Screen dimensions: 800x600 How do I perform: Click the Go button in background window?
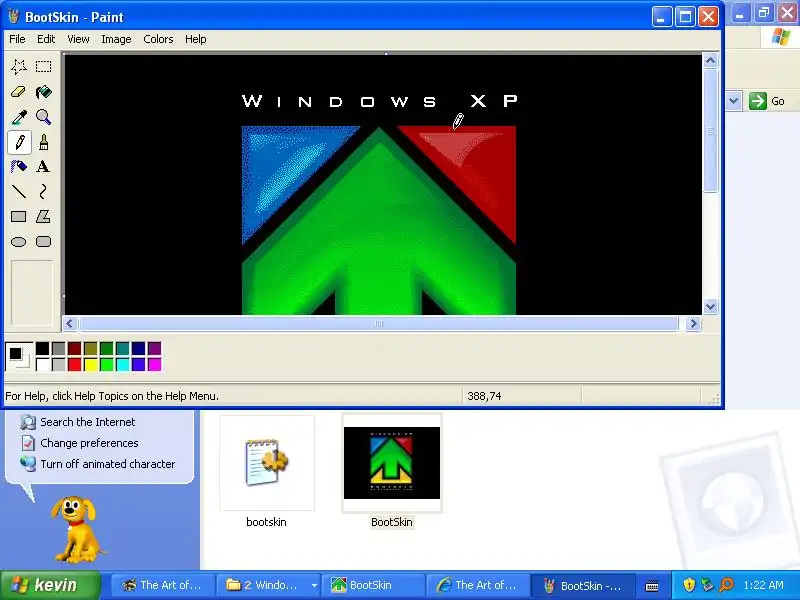[x=767, y=101]
